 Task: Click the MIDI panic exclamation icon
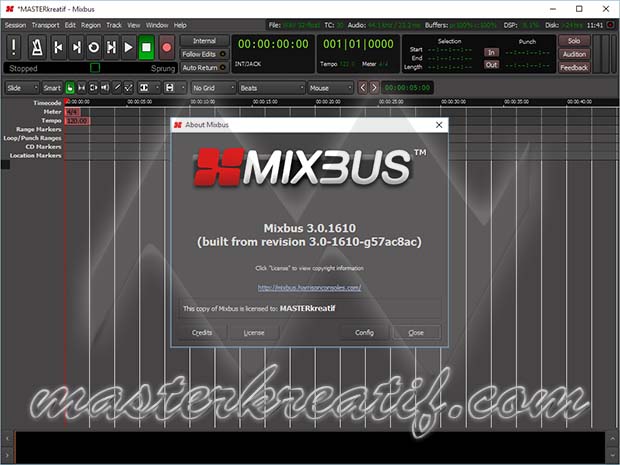14,47
